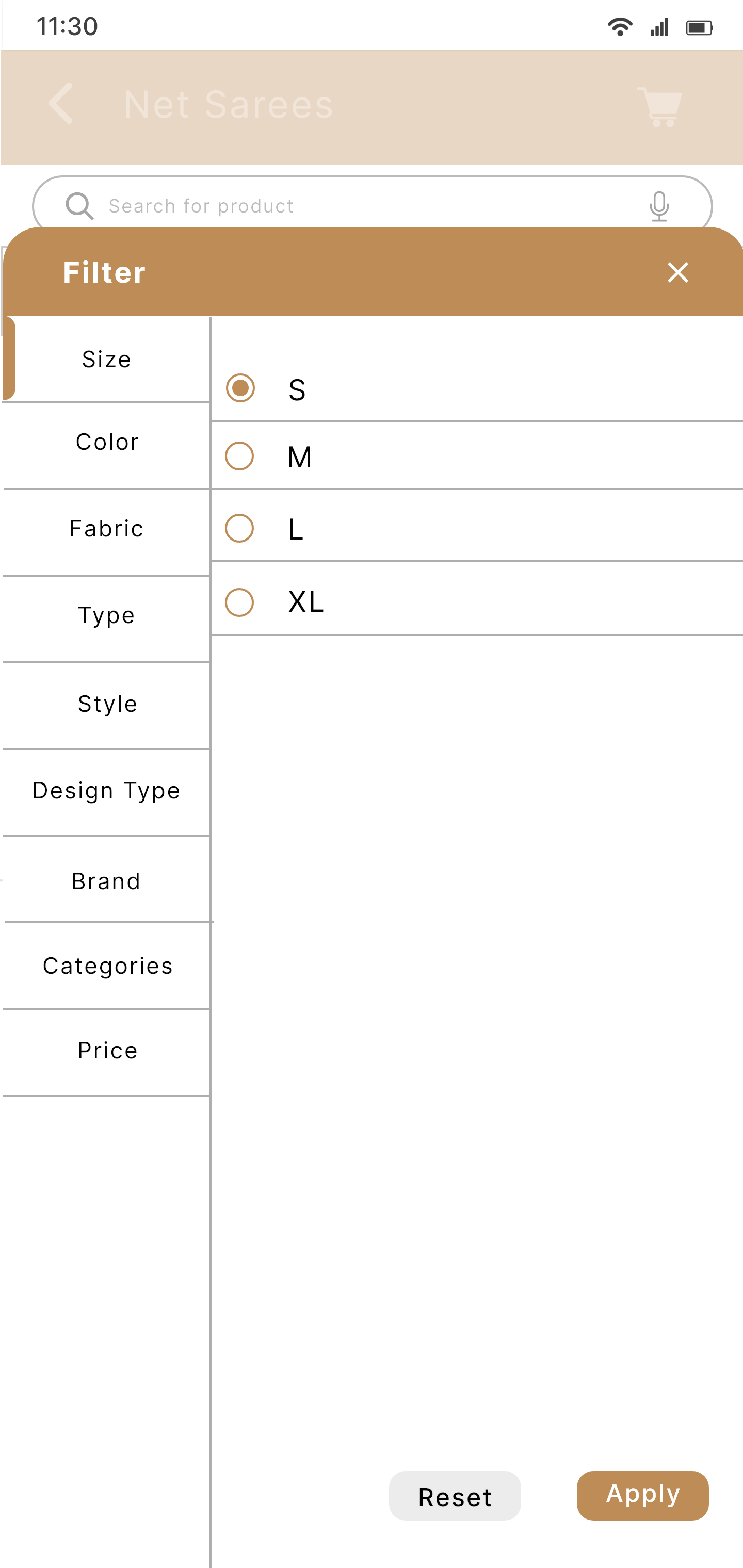This screenshot has height=1568, width=743.
Task: Open the Style filter category
Action: click(107, 704)
